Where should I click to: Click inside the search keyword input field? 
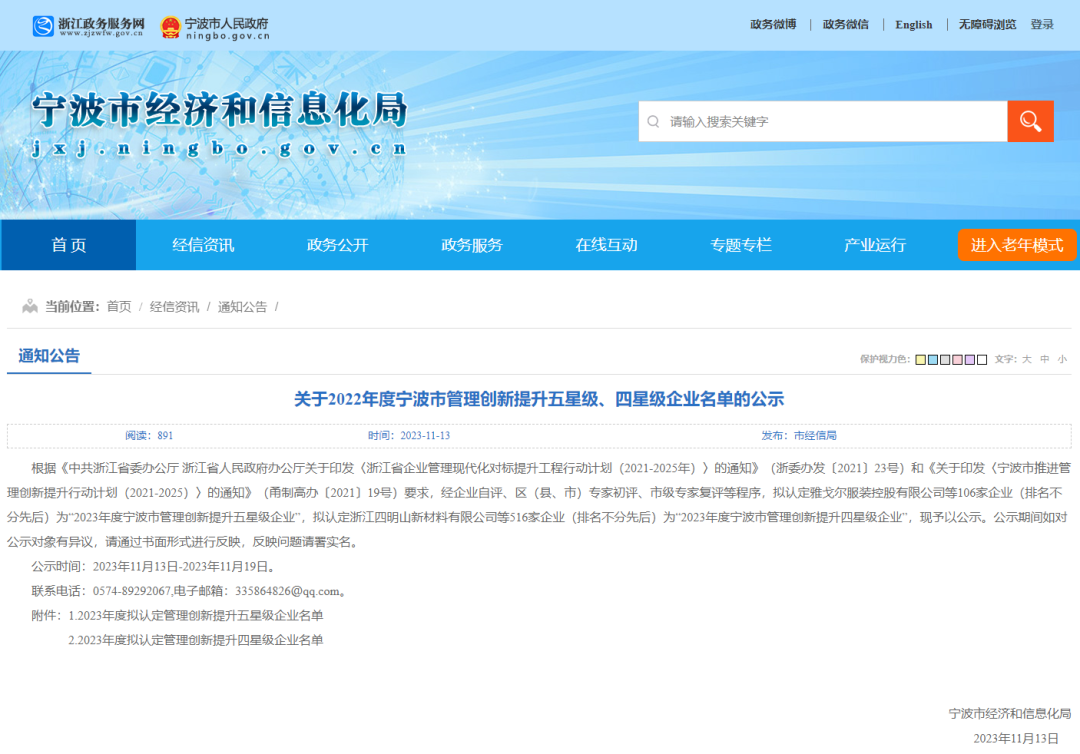point(820,121)
